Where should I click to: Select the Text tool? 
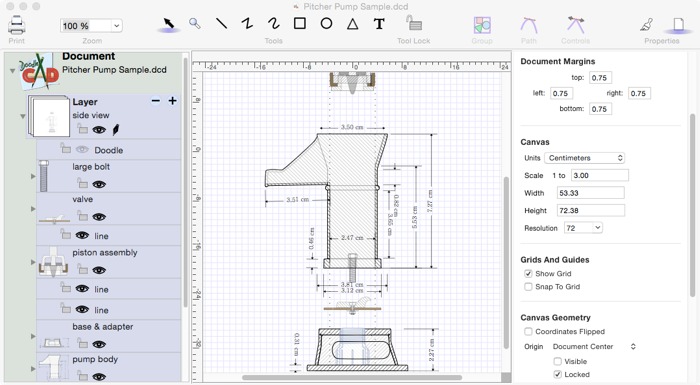(379, 24)
